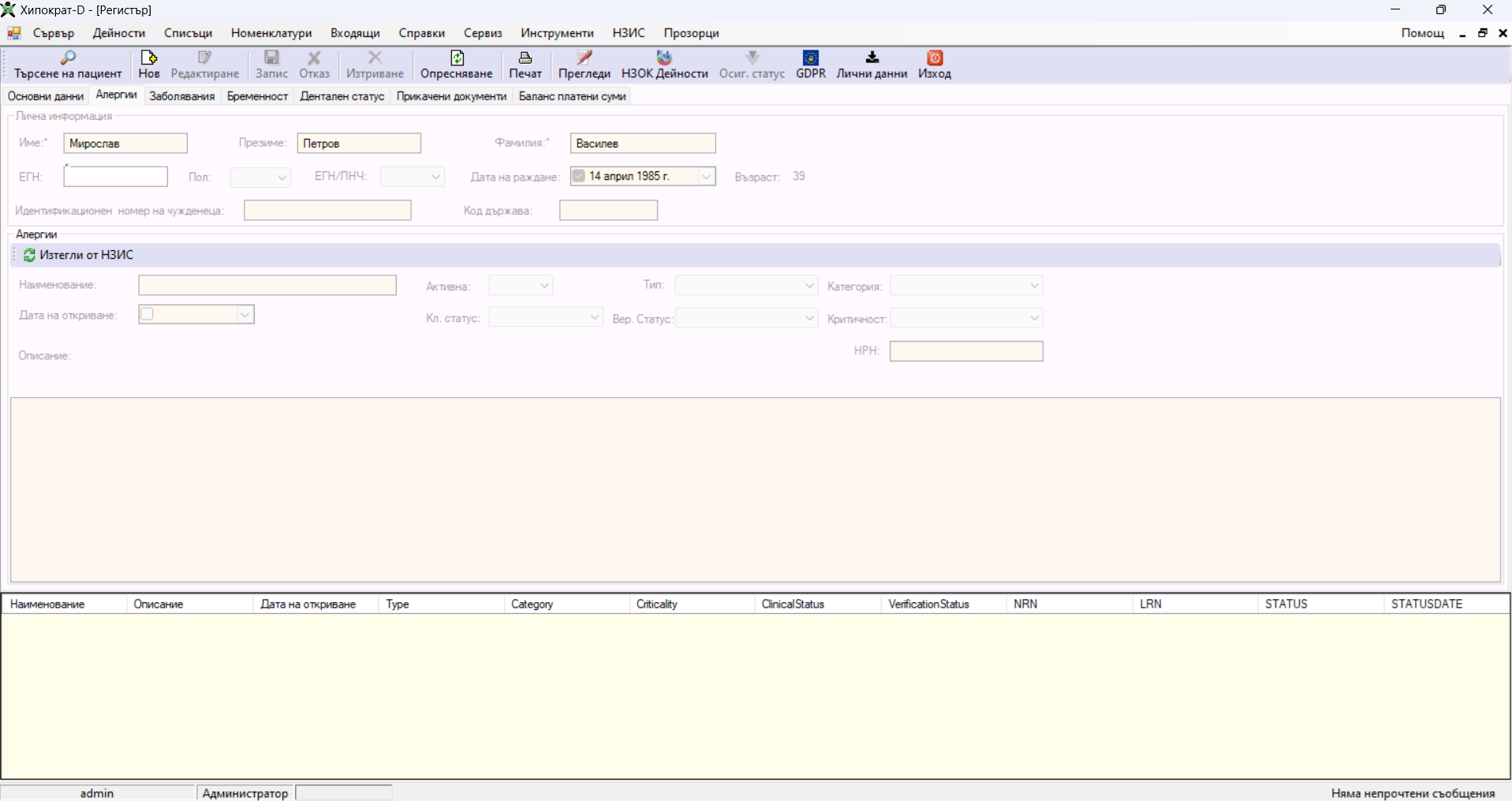Open the GDPR toolbar icon
The image size is (1512, 801).
(x=810, y=58)
